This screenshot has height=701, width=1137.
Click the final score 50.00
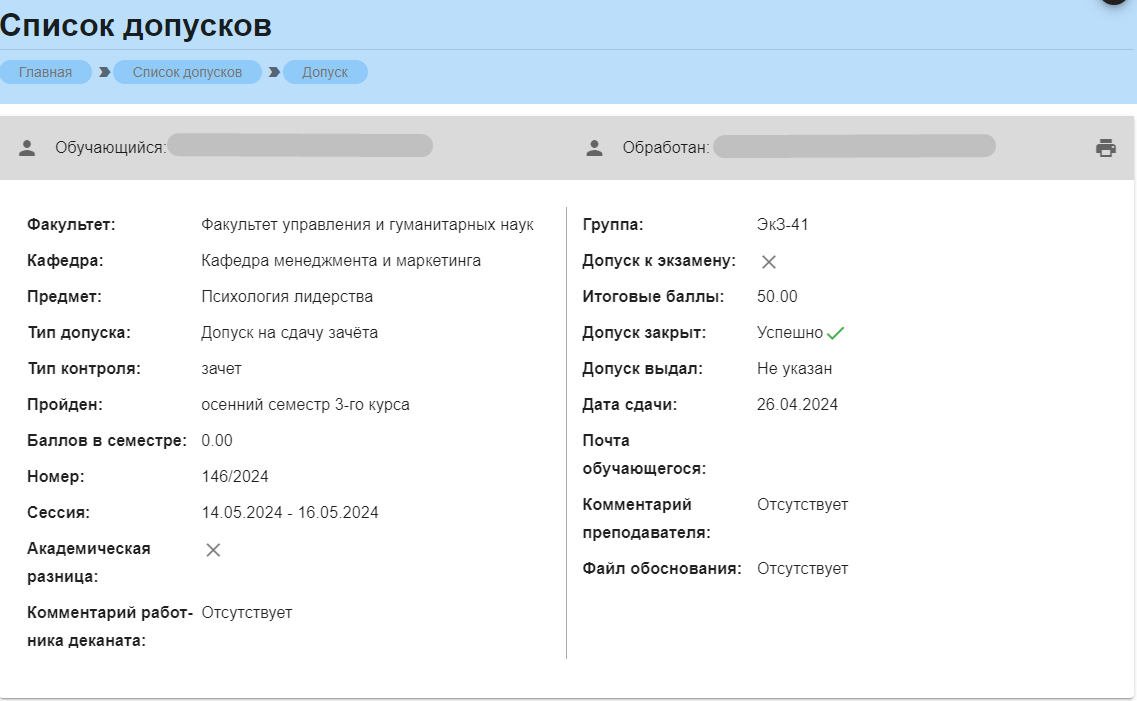[x=777, y=297]
